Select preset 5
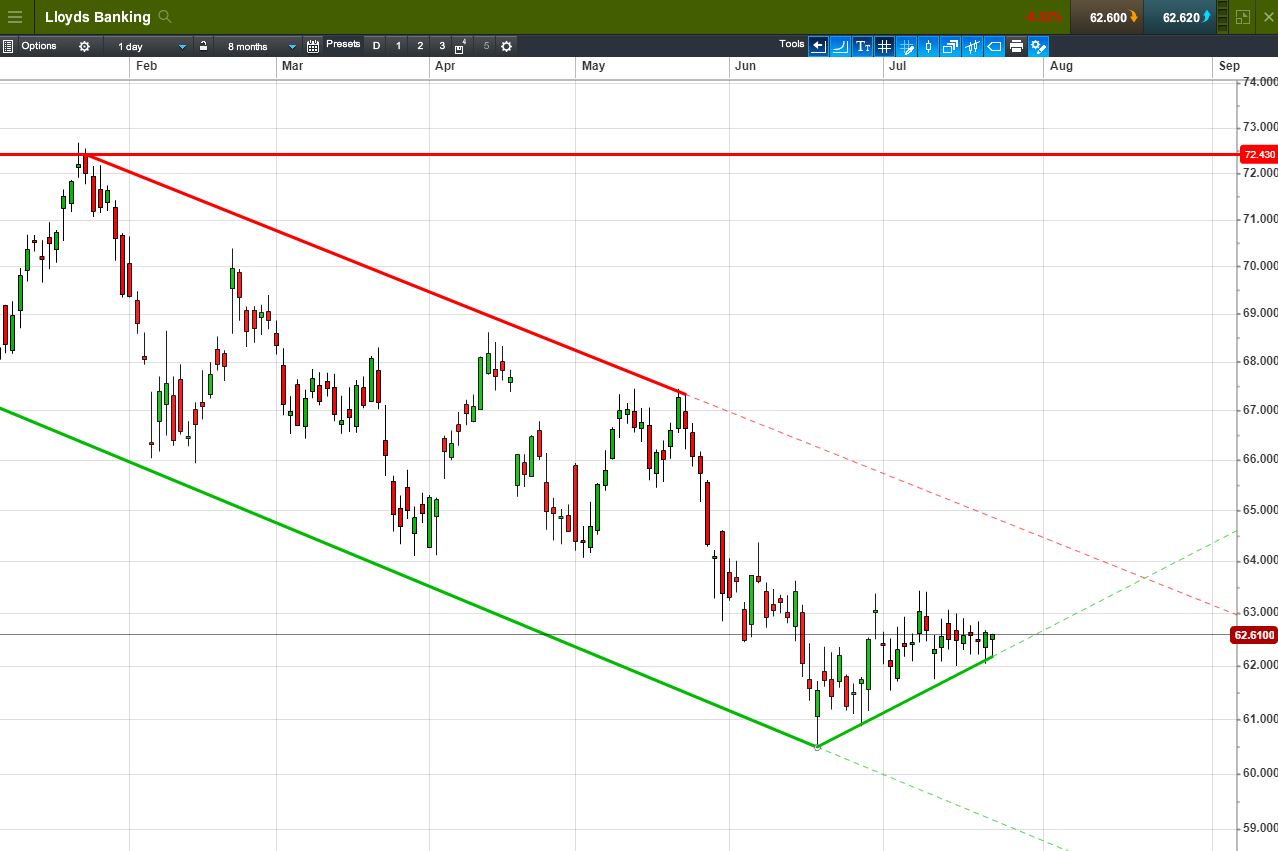This screenshot has height=851, width=1278. (486, 46)
